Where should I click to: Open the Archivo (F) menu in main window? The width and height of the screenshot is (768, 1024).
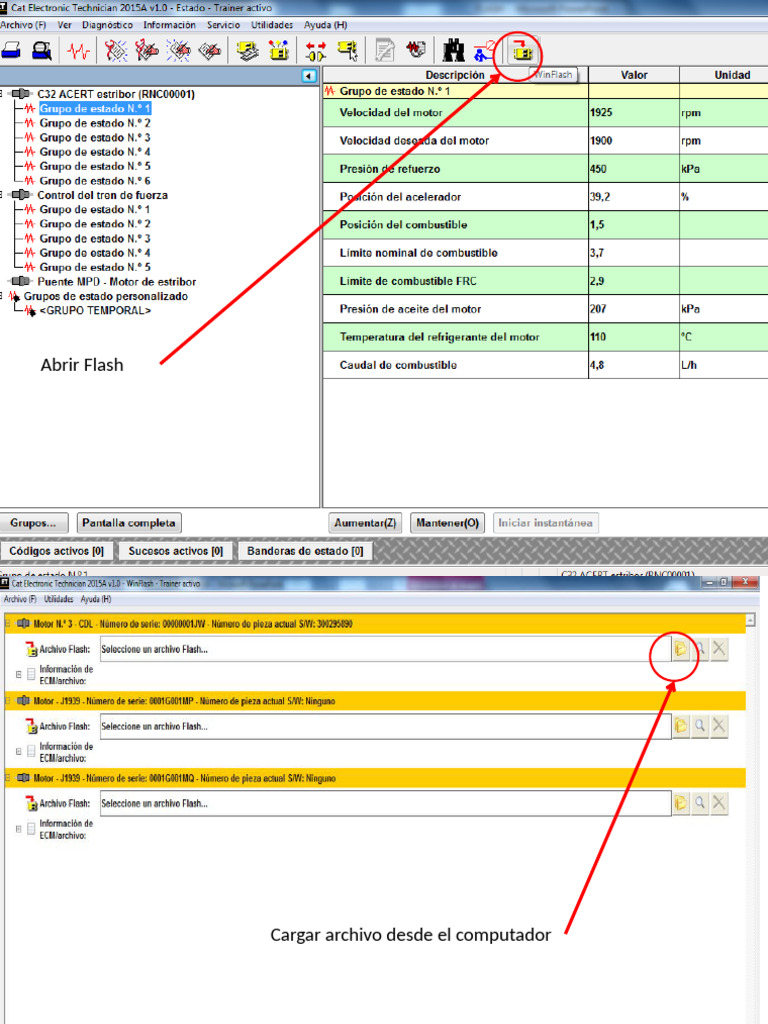coord(23,25)
